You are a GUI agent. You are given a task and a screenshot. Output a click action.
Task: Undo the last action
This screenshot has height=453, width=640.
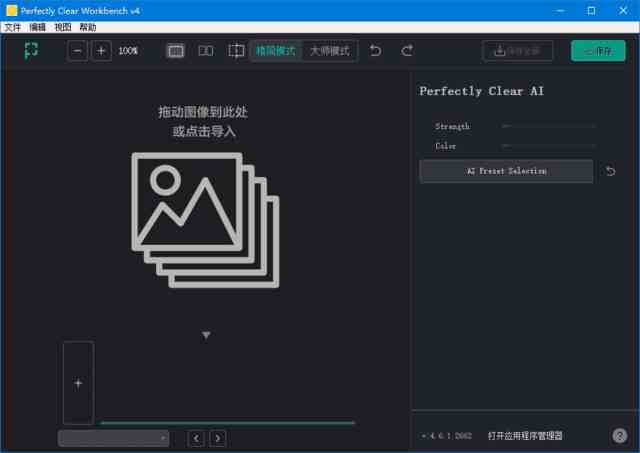click(x=375, y=50)
